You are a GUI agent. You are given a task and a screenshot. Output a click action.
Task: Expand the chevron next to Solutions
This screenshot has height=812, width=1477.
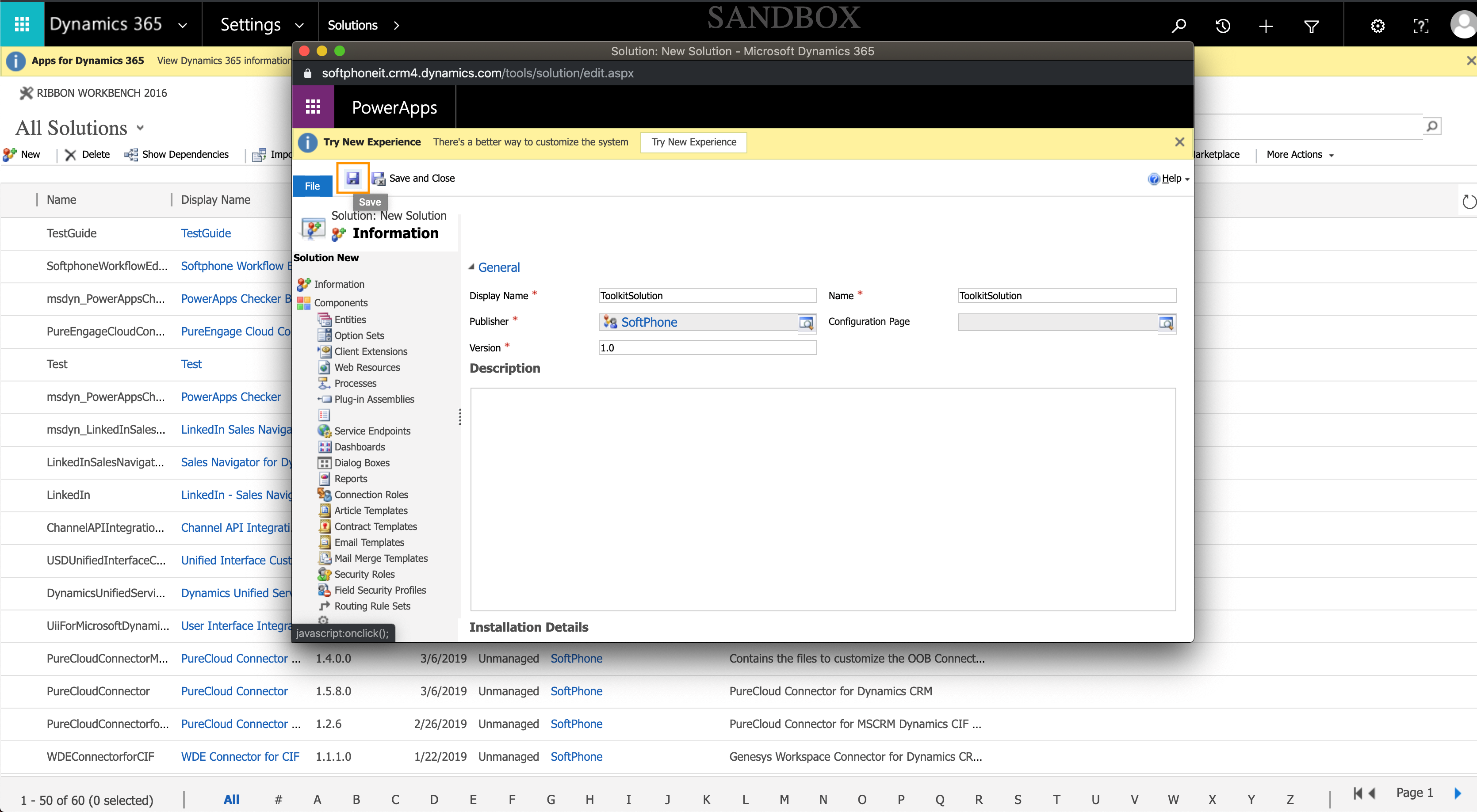click(x=396, y=25)
